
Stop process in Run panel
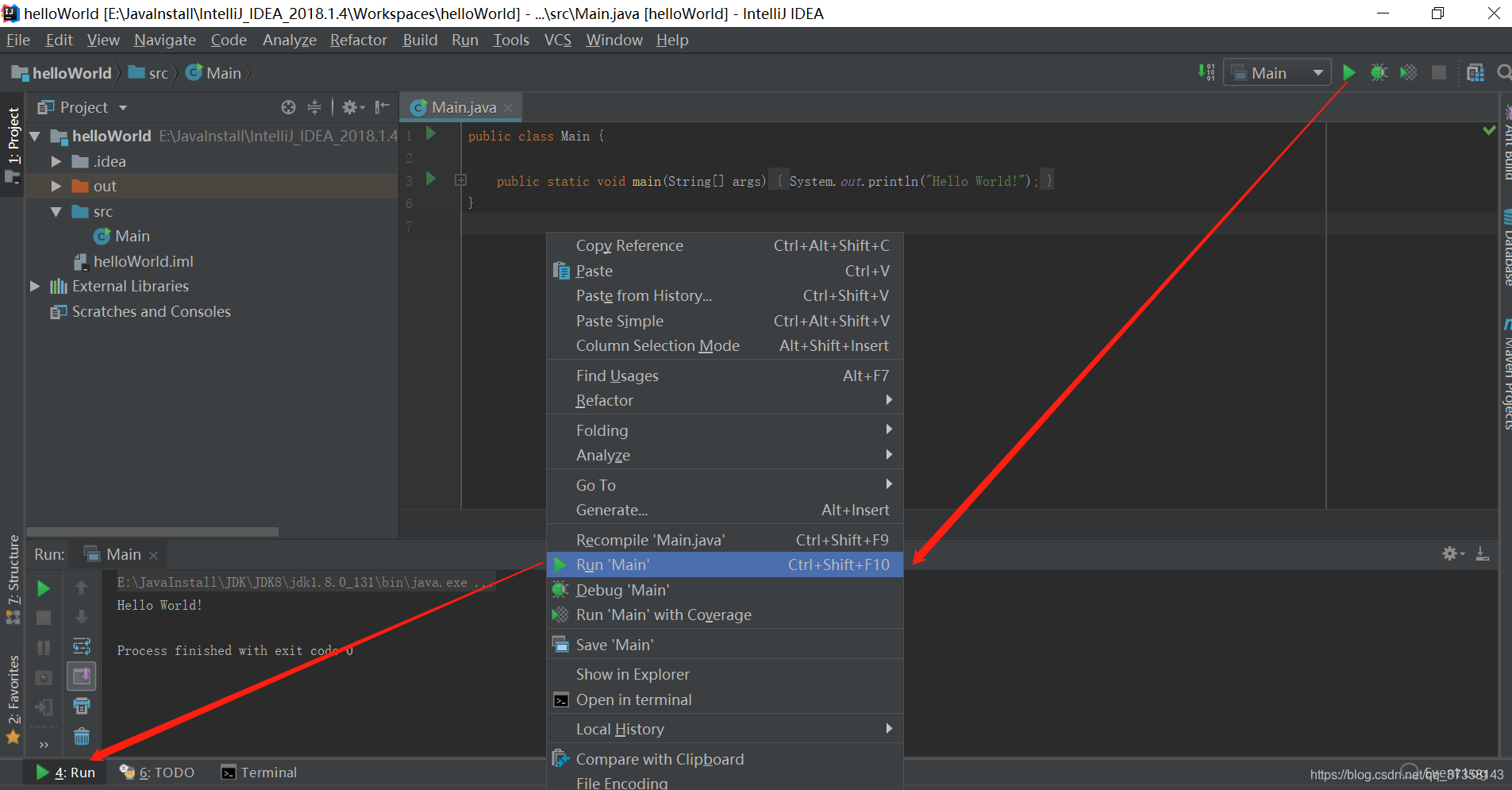pyautogui.click(x=44, y=618)
